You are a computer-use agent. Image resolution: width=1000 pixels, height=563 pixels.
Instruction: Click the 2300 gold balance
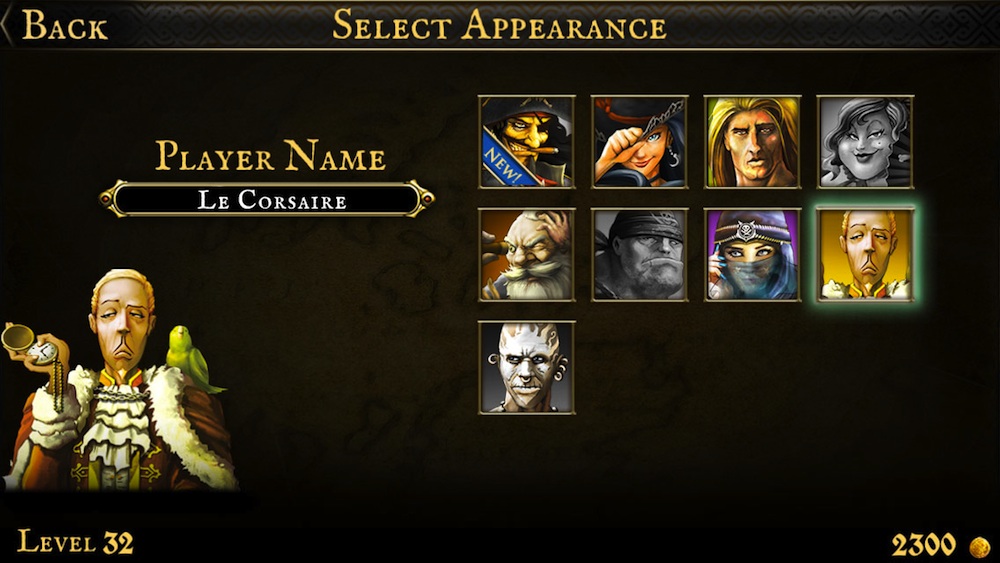[923, 545]
